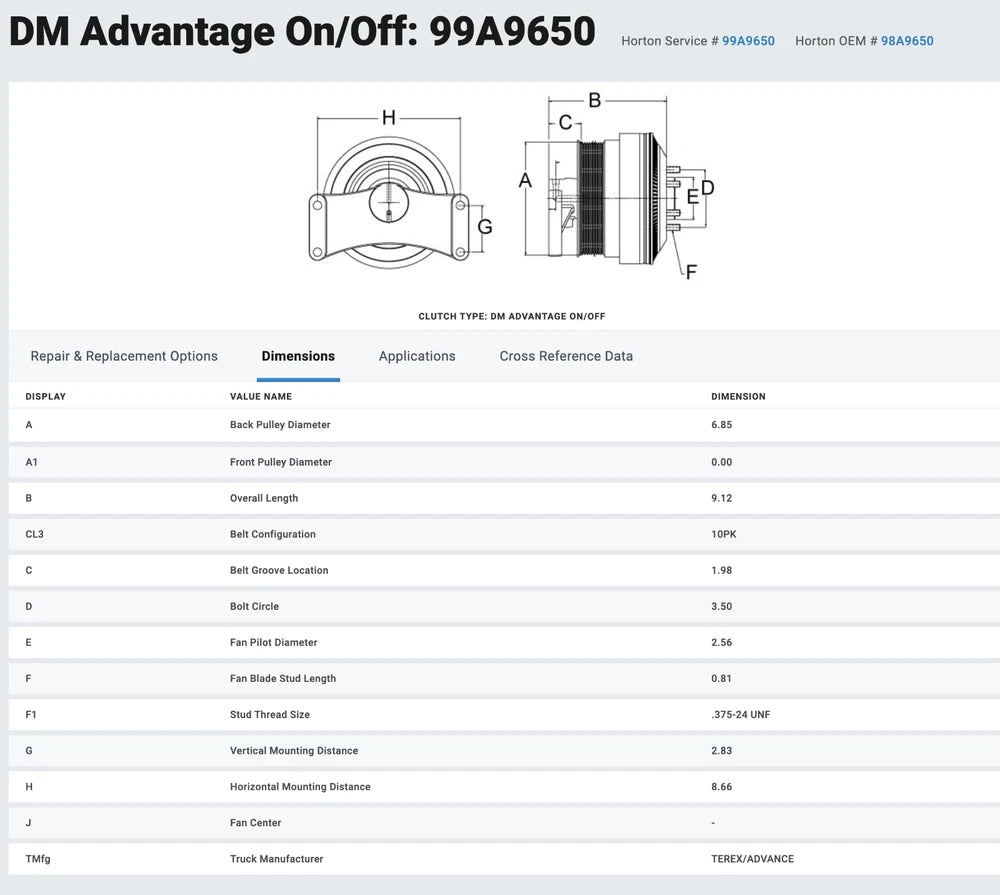Click the side-view clutch diagram with B dimension
The image size is (1000, 895).
coord(610,190)
